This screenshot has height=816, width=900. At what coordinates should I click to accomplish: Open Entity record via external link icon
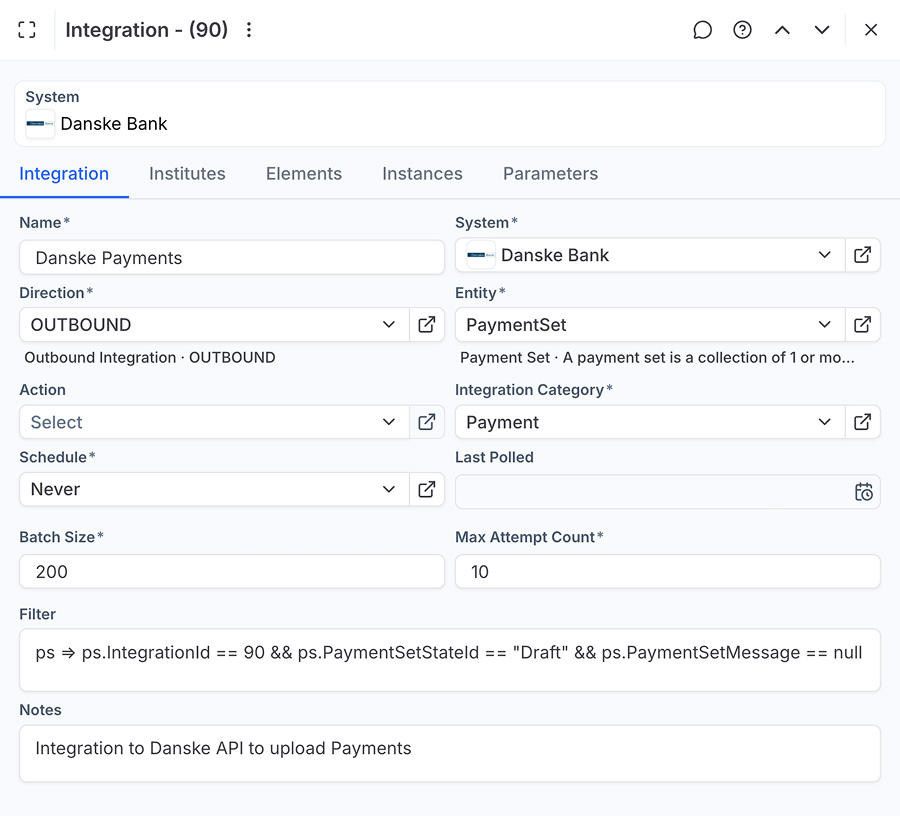coord(862,325)
